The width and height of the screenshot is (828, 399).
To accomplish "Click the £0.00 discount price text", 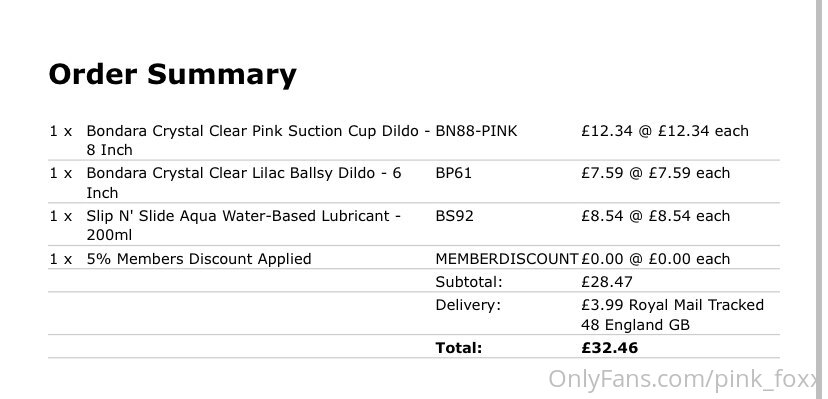I will point(655,259).
